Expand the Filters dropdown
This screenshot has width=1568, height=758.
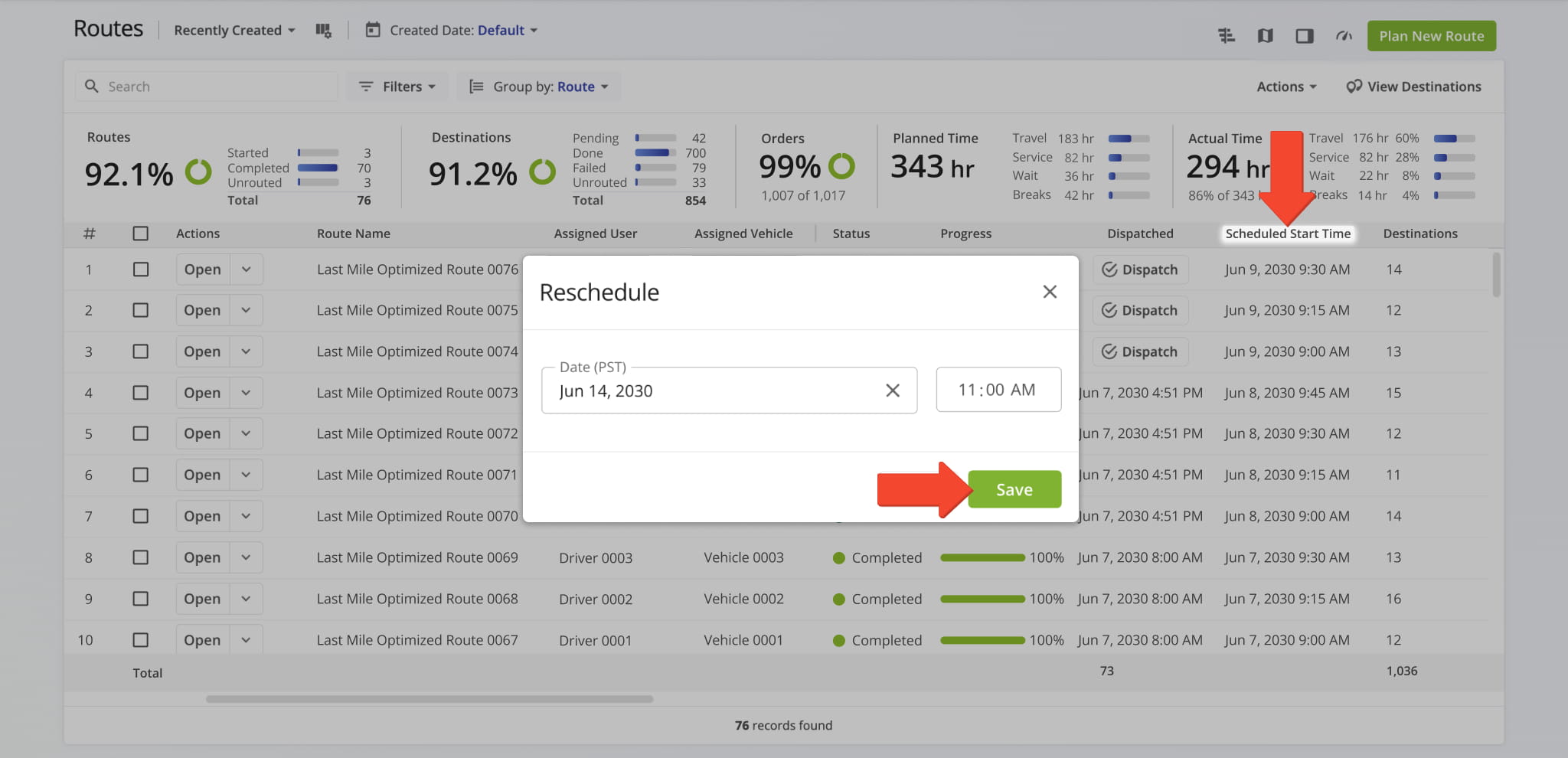click(x=397, y=87)
